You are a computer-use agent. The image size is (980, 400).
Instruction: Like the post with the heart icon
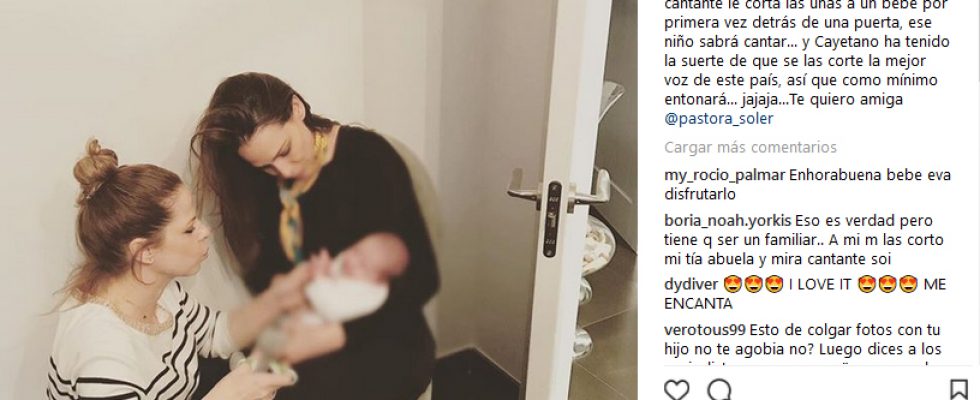pos(676,390)
